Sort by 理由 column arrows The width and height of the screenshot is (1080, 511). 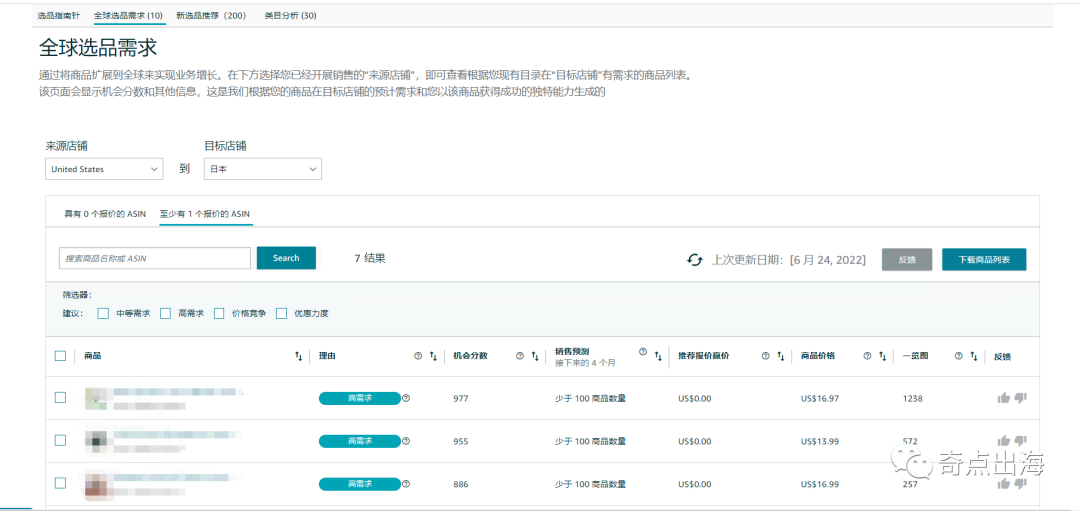point(433,356)
